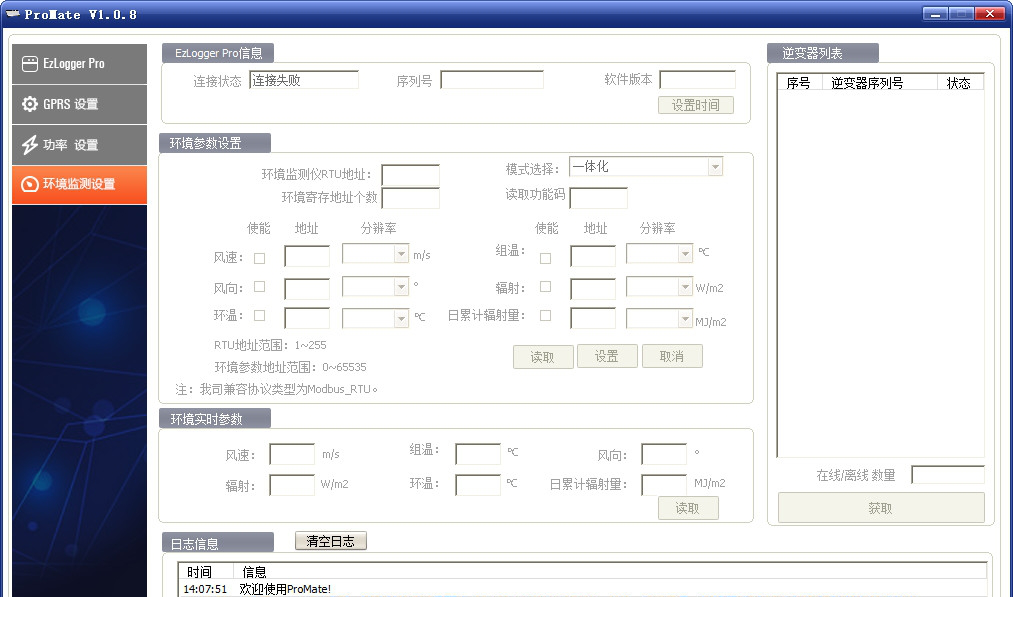Image resolution: width=1013 pixels, height=620 pixels.
Task: Click the realtime 风速 value field
Action: coord(292,454)
